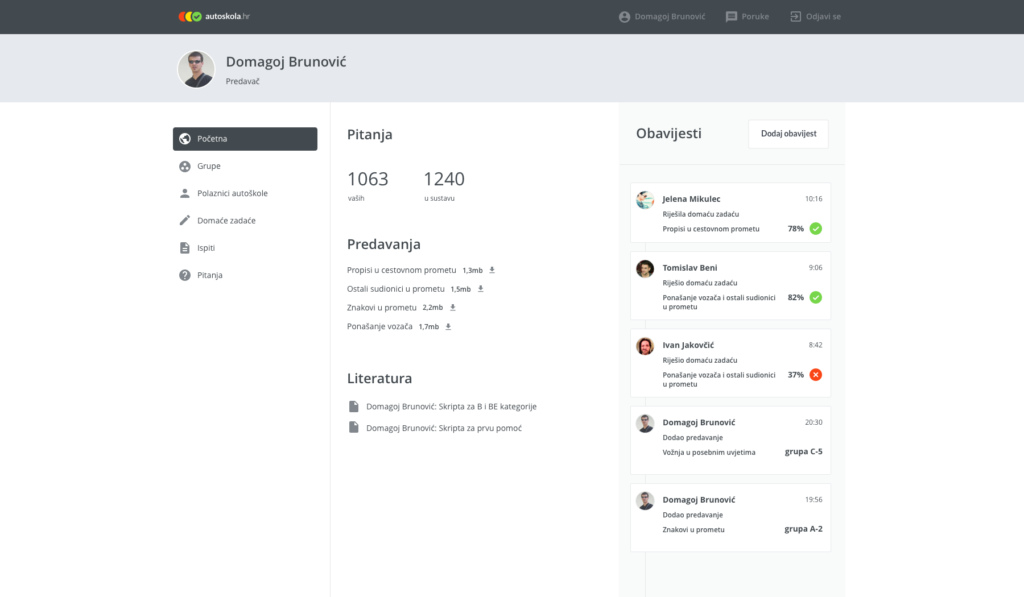Screen dimensions: 1024x597
Task: Click the Poruke messages icon
Action: [x=731, y=17]
